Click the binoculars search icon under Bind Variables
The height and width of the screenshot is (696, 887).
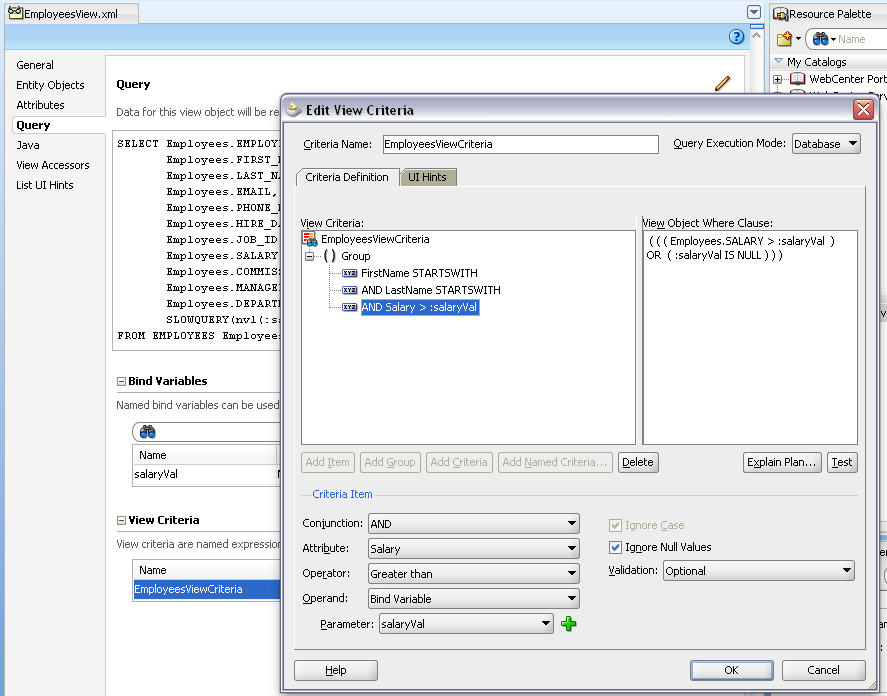(148, 432)
